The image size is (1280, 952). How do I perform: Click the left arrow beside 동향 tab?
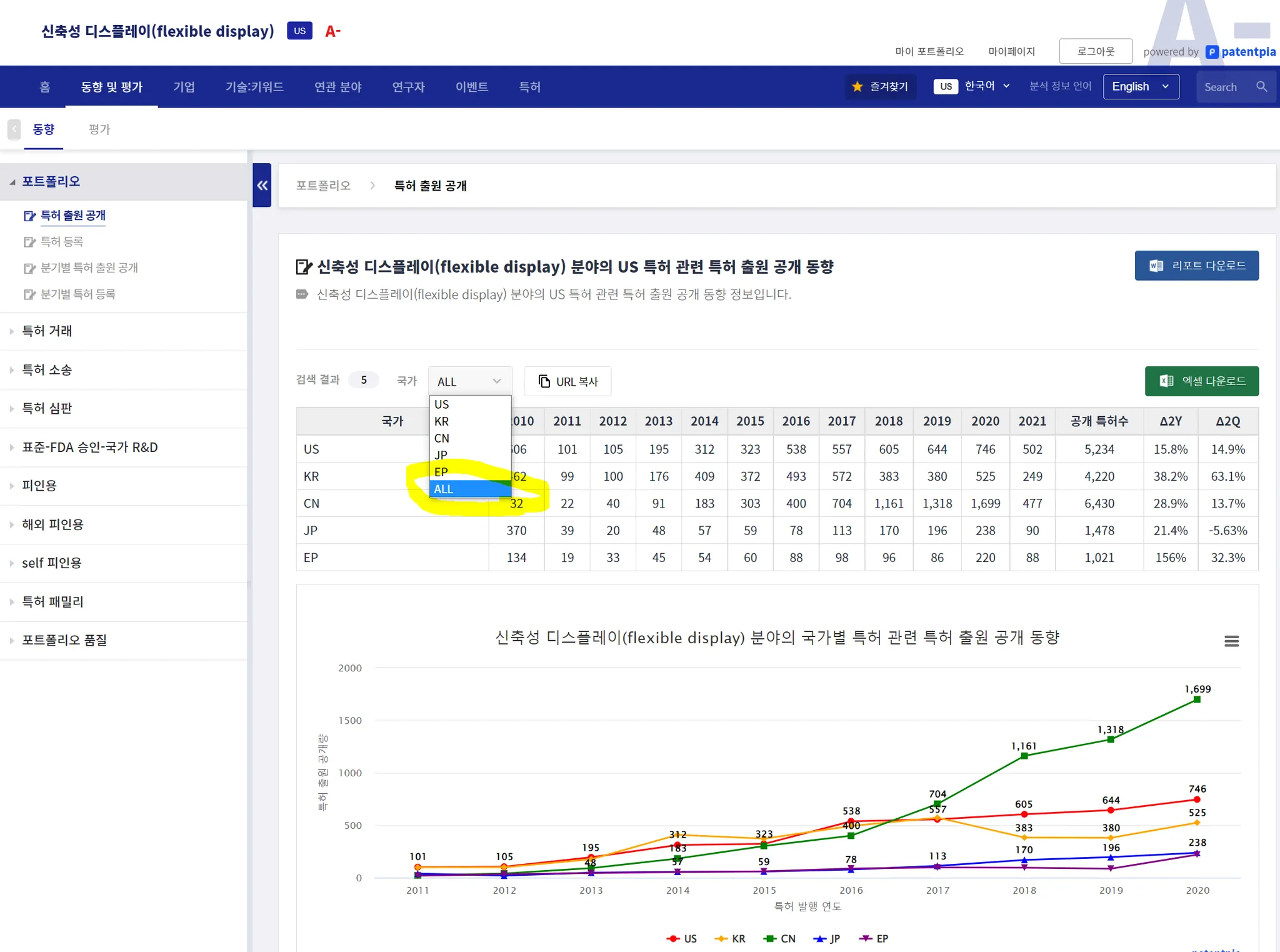14,129
